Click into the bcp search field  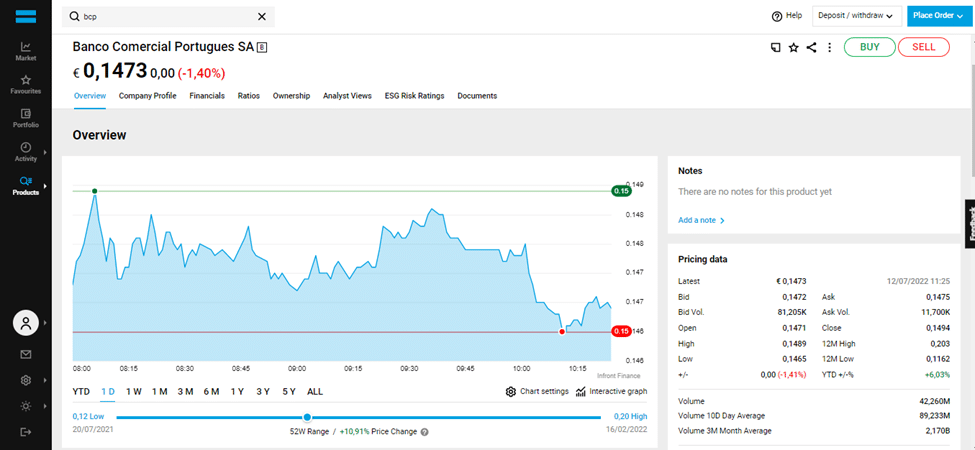click(x=168, y=17)
